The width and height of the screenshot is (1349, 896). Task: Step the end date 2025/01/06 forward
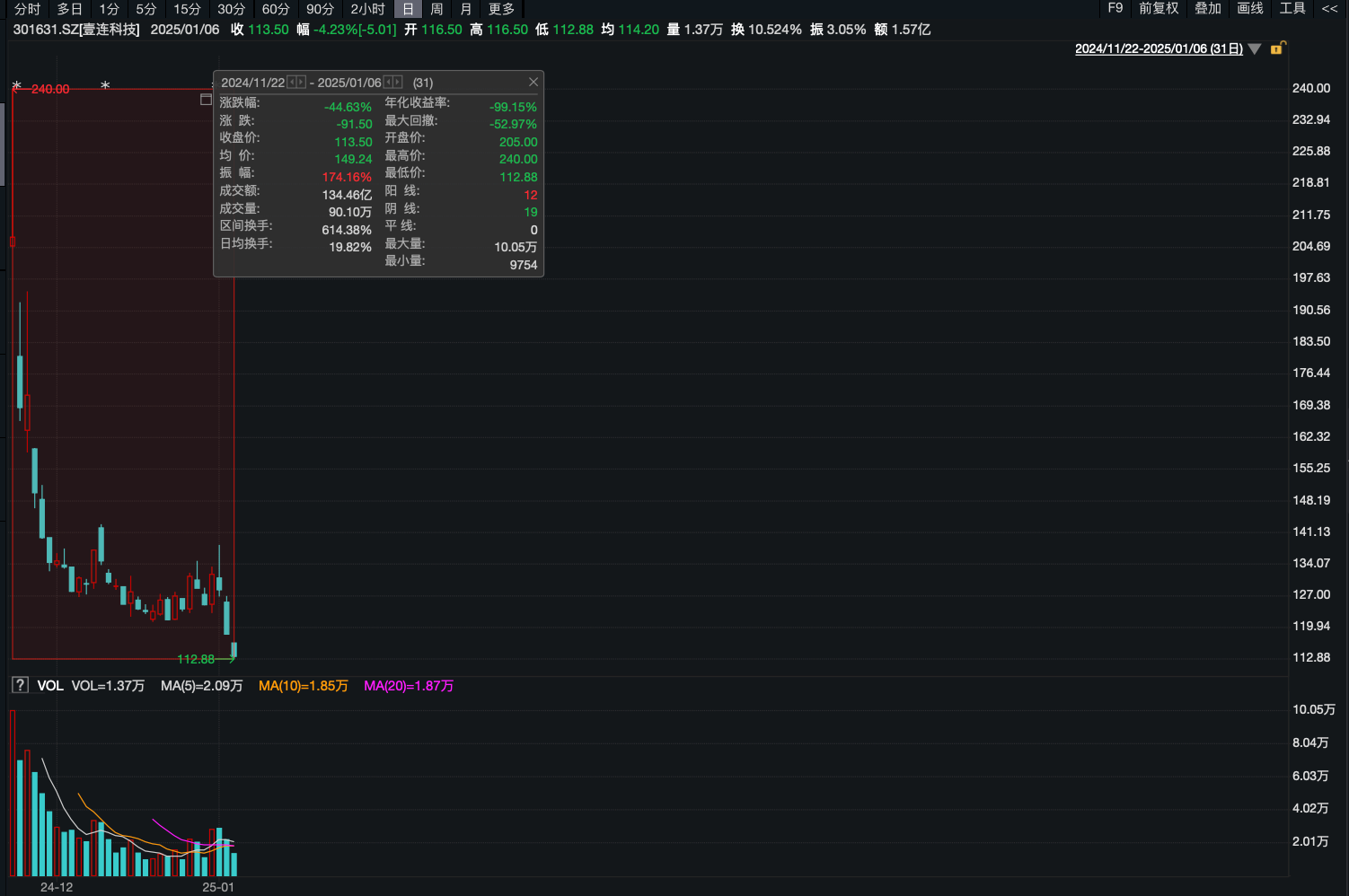point(398,82)
